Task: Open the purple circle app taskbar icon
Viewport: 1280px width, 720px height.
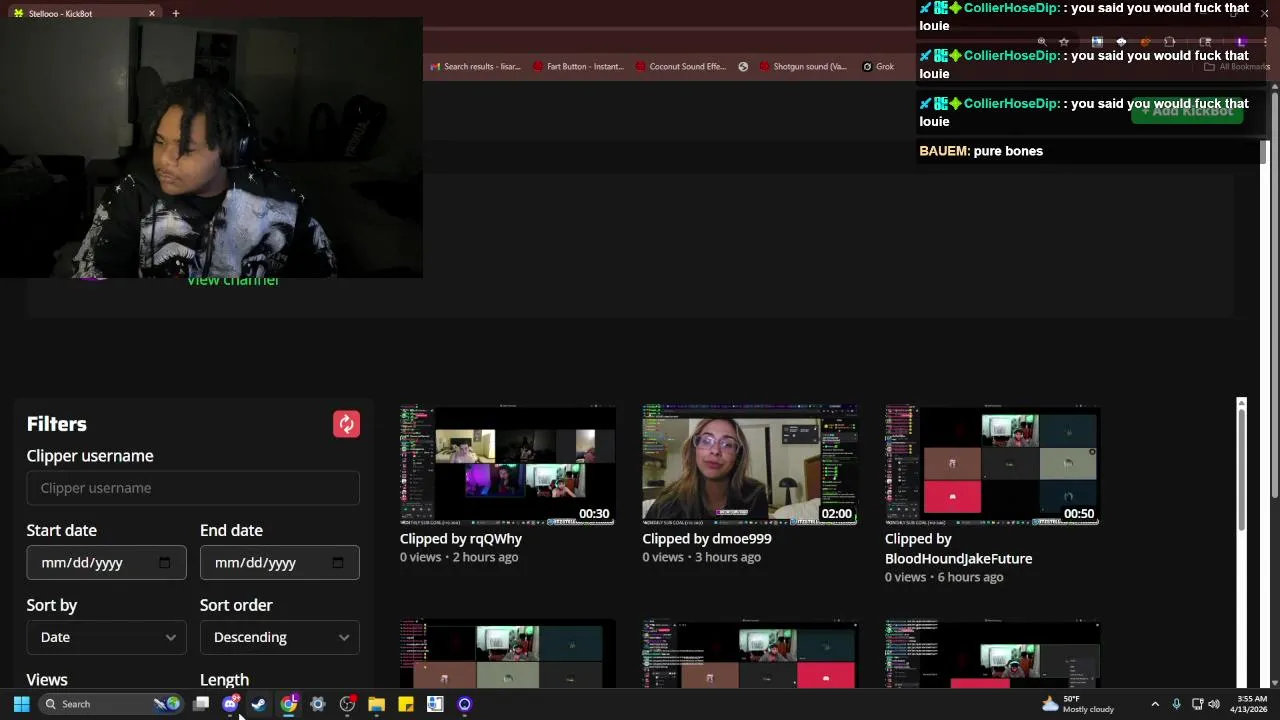Action: (x=464, y=704)
